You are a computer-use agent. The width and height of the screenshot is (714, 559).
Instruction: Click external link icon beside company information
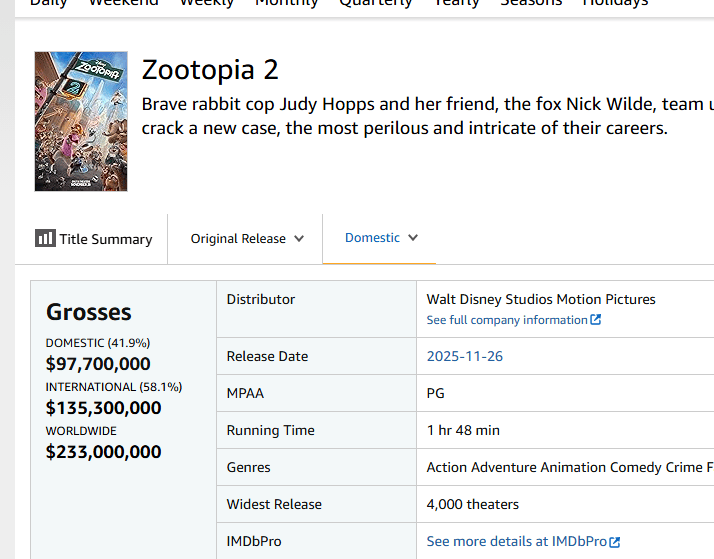point(596,320)
